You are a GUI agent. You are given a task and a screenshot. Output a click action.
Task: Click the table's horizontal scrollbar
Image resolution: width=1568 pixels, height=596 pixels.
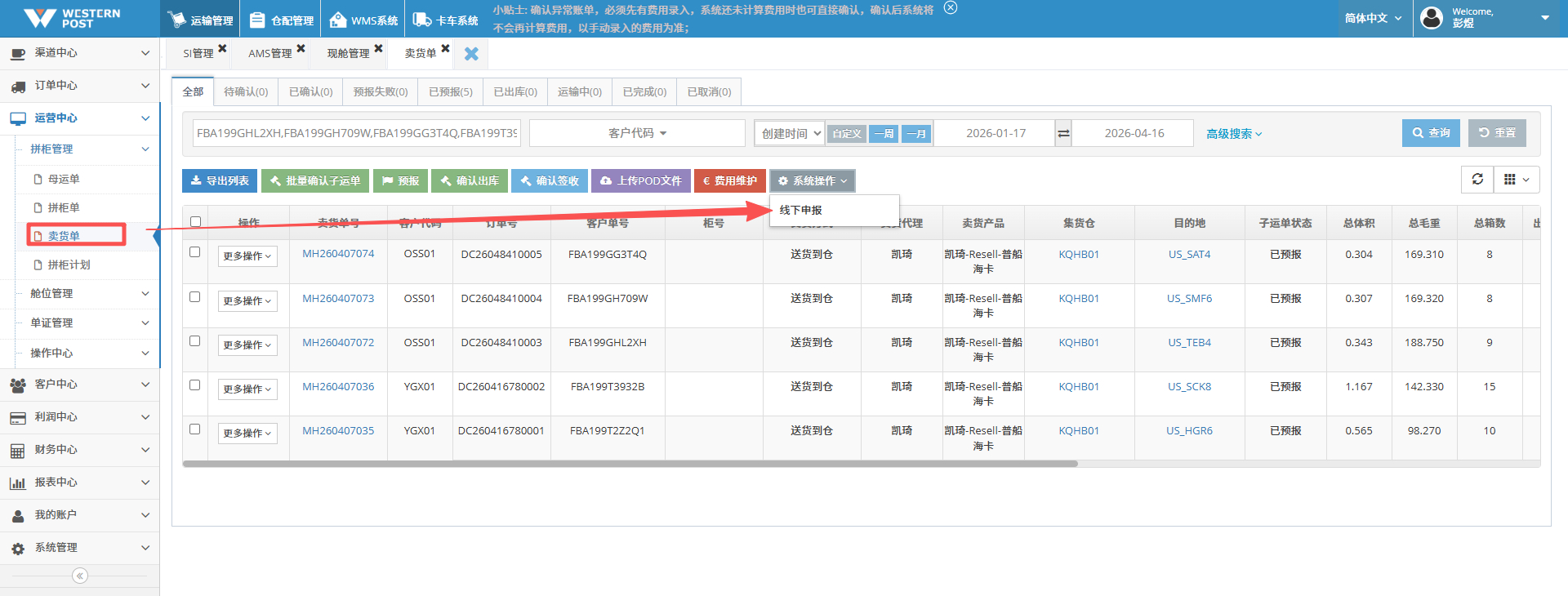(629, 464)
